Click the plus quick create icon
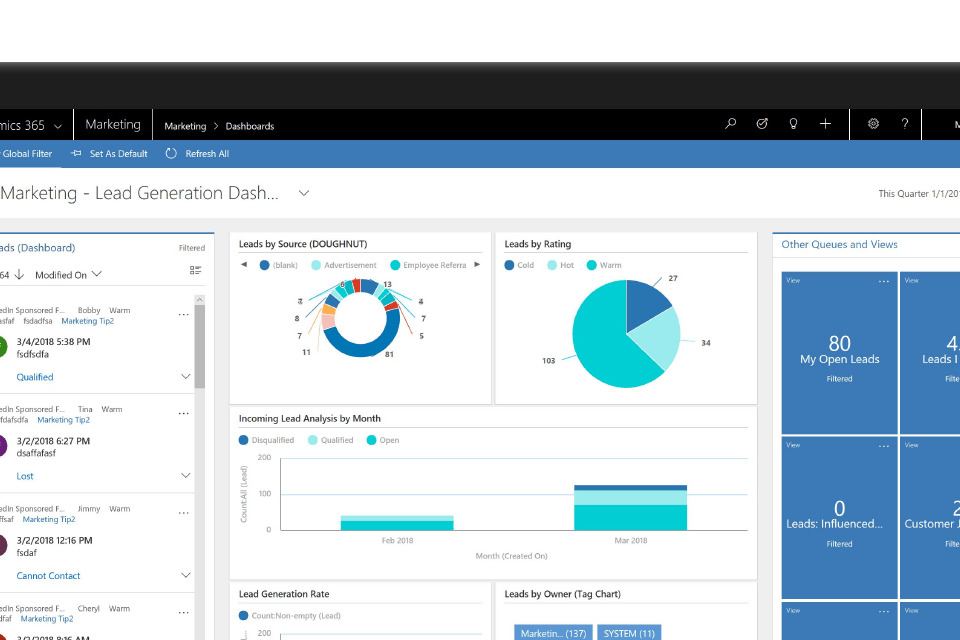This screenshot has height=640, width=960. pyautogui.click(x=825, y=124)
